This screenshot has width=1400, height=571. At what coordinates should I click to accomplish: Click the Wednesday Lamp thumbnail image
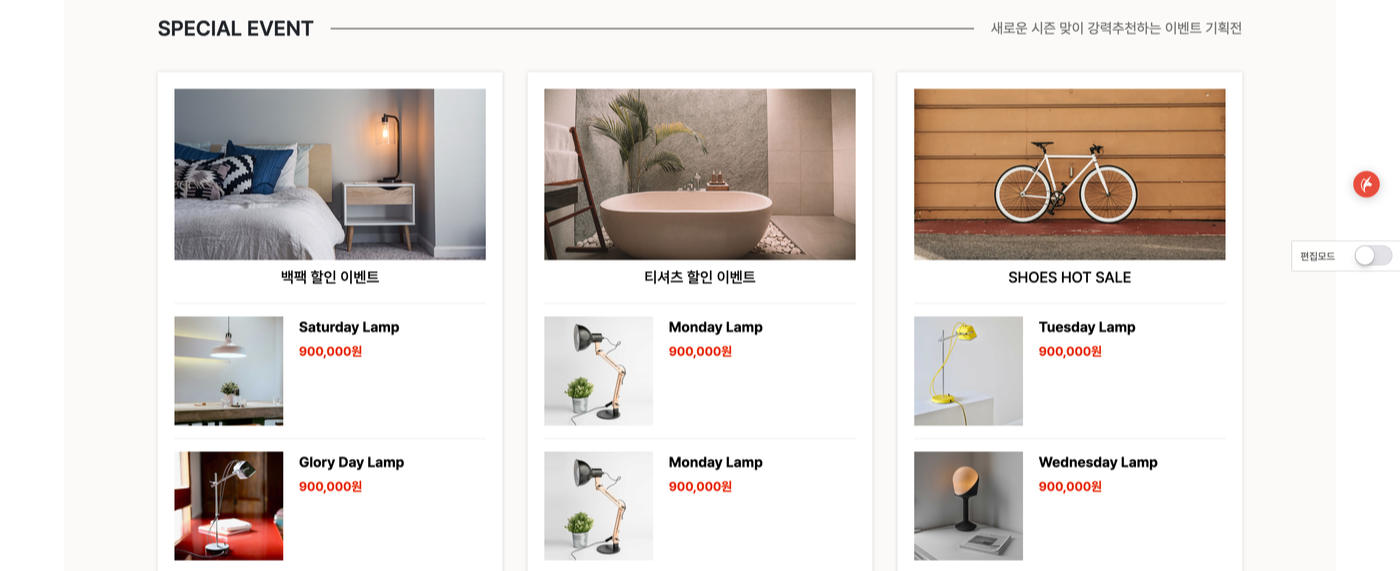[969, 506]
